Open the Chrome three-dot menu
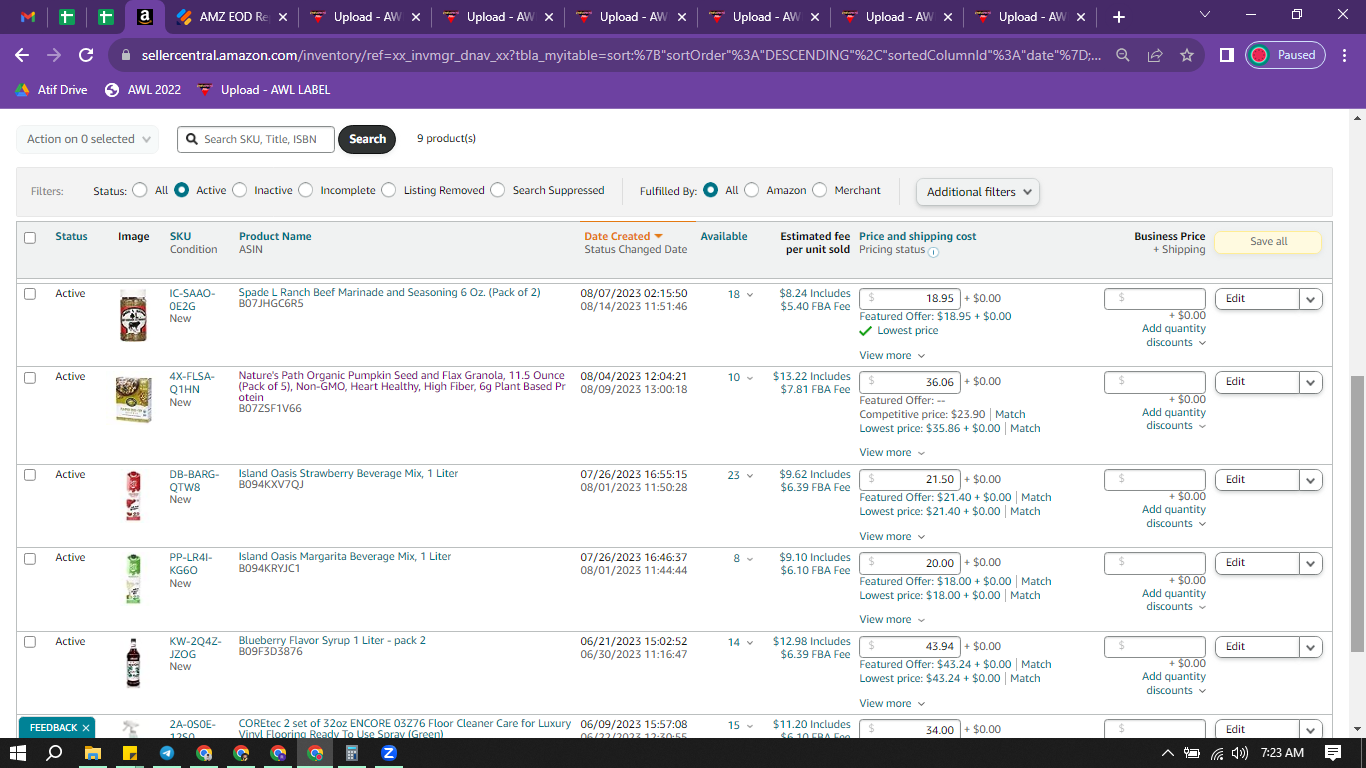Screen dimensions: 1366x768 point(1343,56)
